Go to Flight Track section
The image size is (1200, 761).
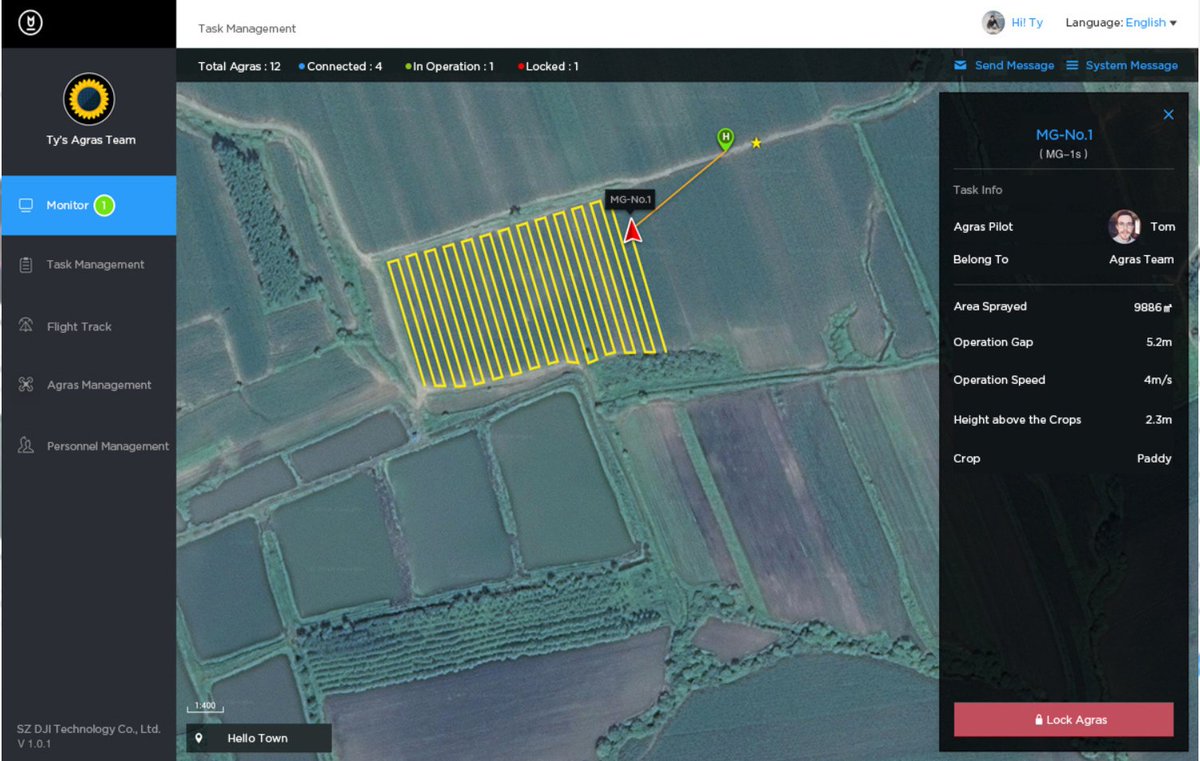click(89, 326)
